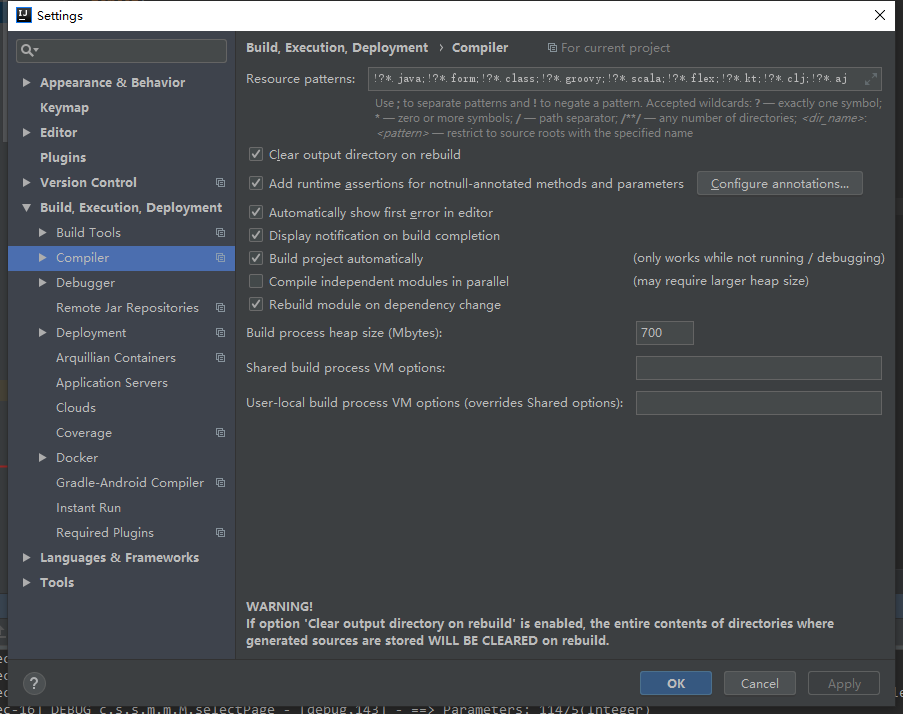Disable Build project automatically checkbox
Image resolution: width=903 pixels, height=714 pixels.
256,259
